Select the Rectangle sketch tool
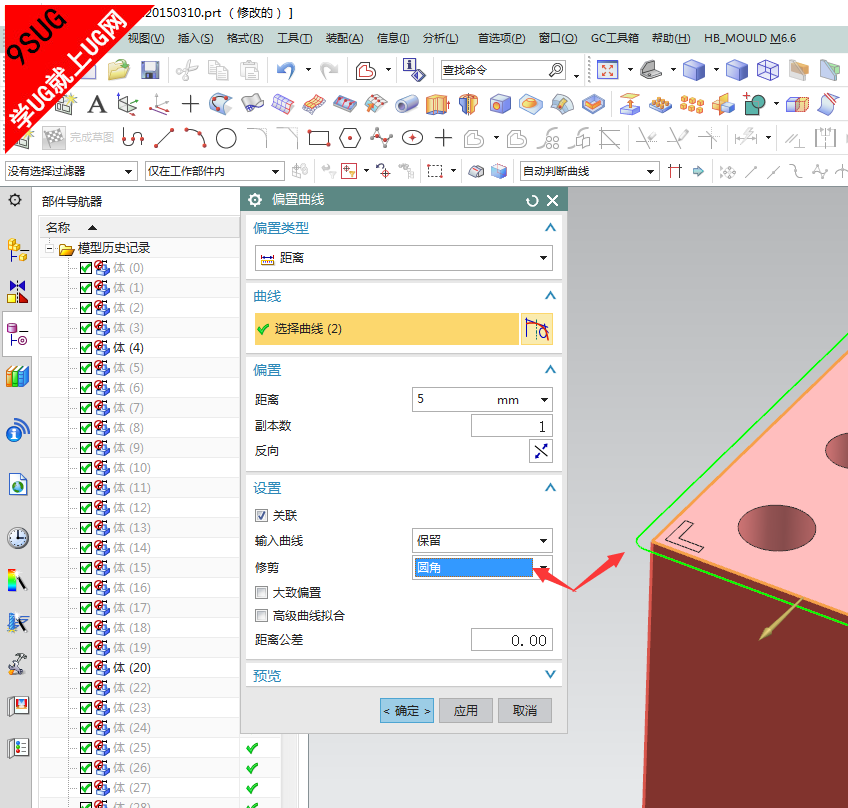 [x=319, y=138]
